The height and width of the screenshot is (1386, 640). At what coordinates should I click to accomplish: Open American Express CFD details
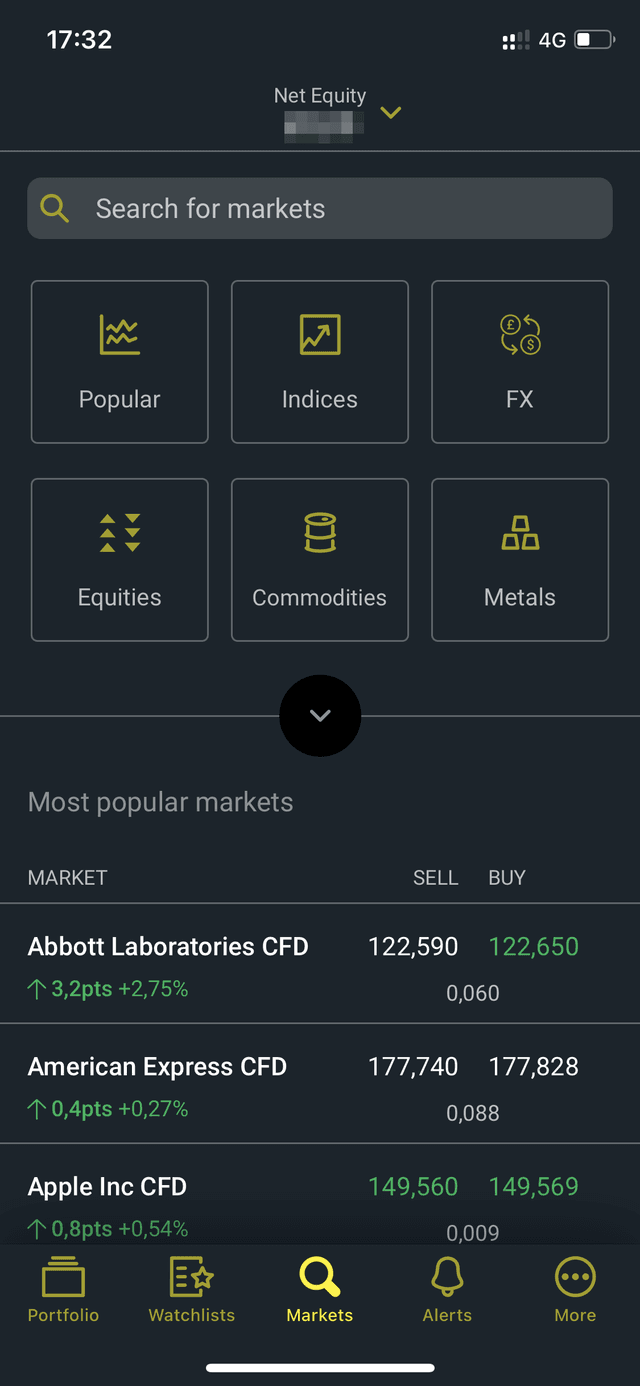[x=158, y=1066]
